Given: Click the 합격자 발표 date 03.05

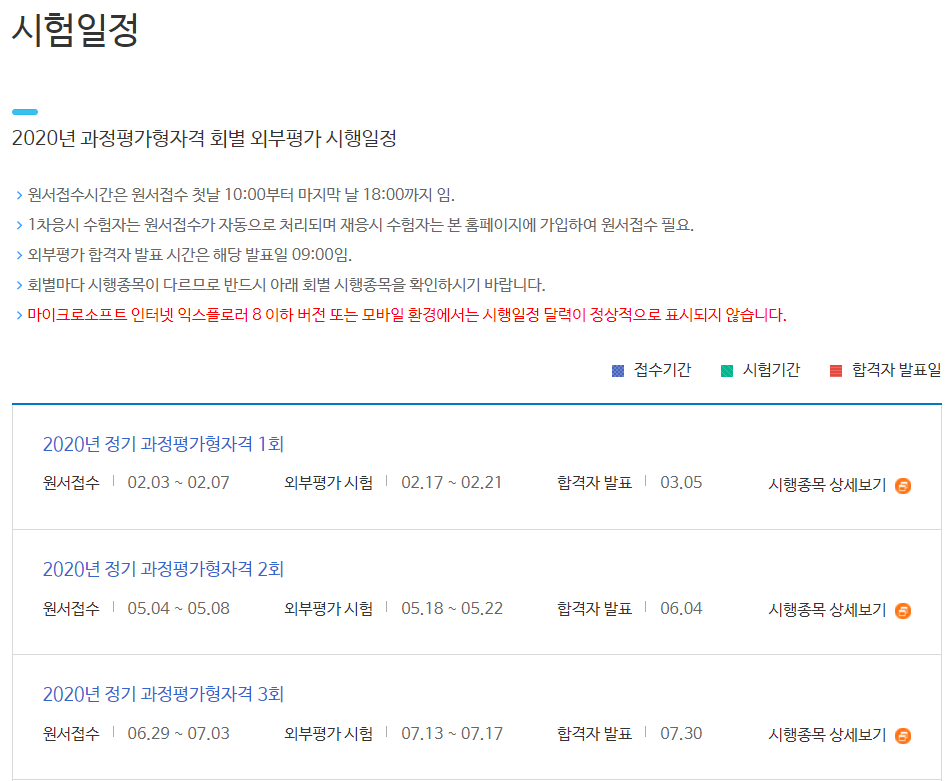Looking at the screenshot, I should (x=681, y=483).
